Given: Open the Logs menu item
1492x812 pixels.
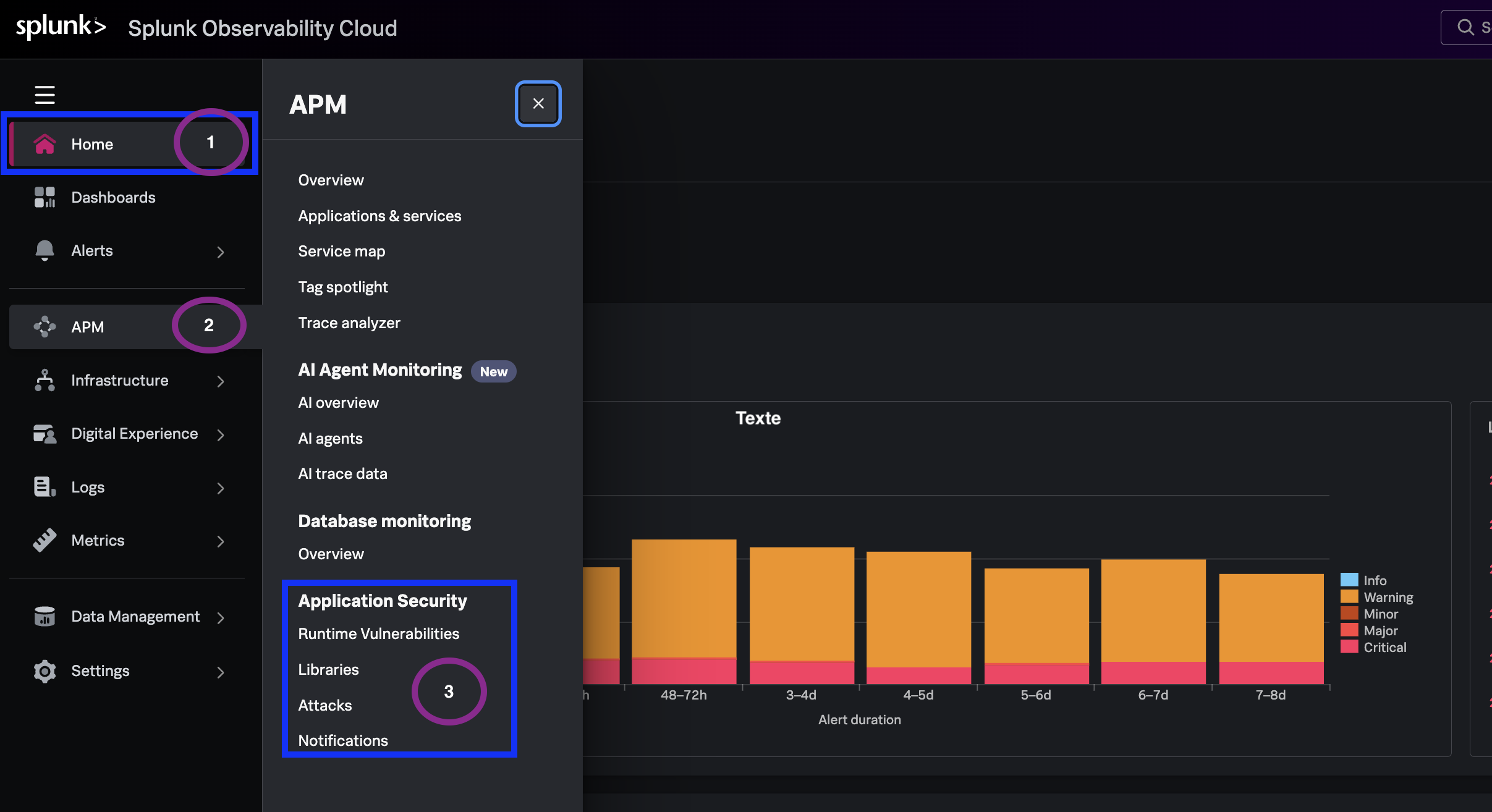Looking at the screenshot, I should click(127, 487).
